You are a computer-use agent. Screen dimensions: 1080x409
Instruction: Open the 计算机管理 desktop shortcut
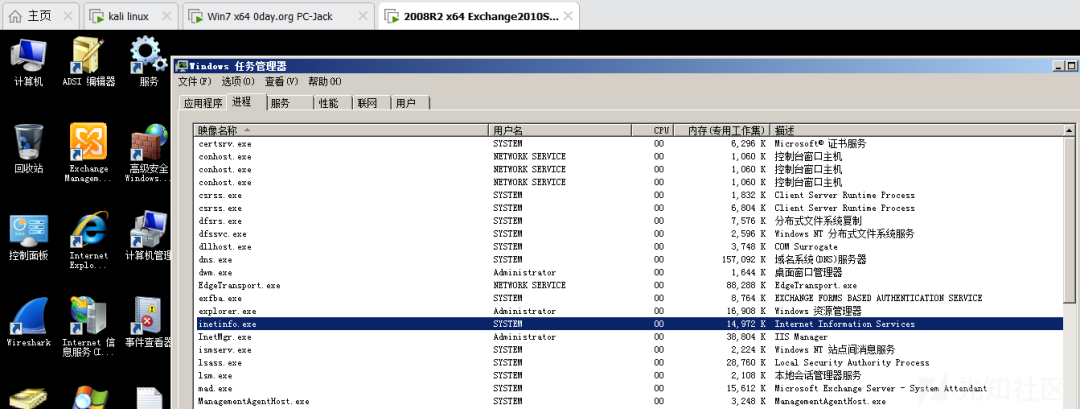[x=148, y=236]
